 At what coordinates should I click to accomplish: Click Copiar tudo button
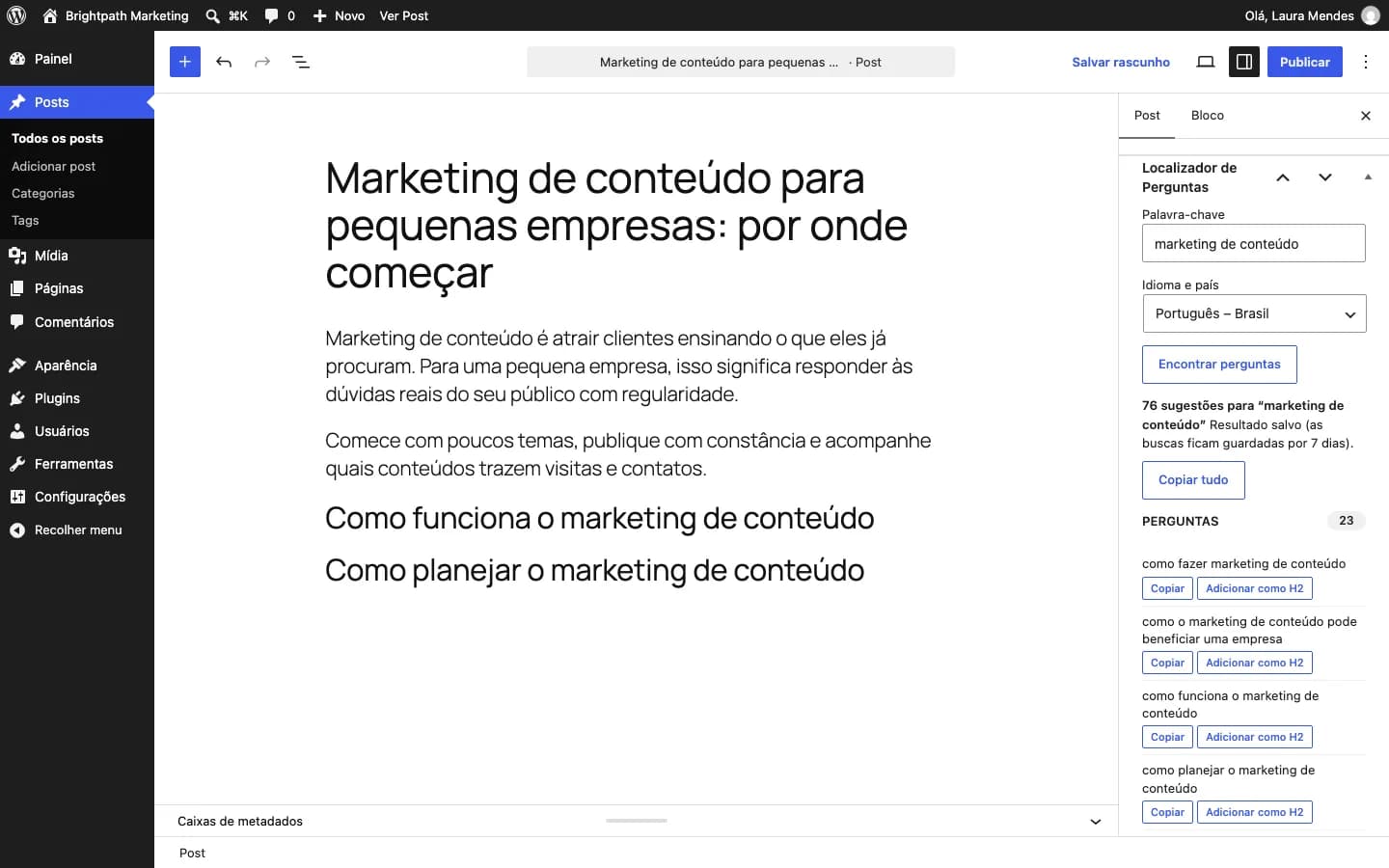click(1193, 480)
